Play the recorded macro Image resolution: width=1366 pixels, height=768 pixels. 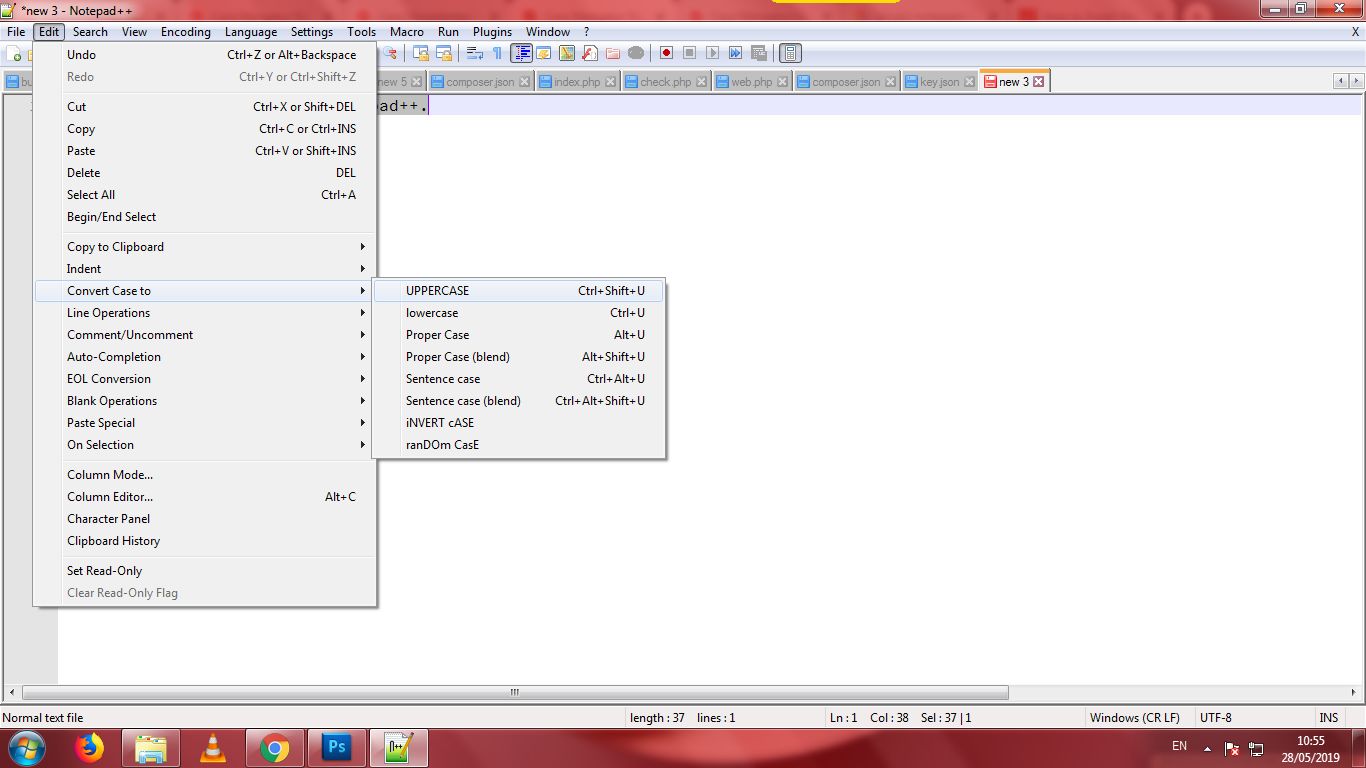click(x=712, y=52)
